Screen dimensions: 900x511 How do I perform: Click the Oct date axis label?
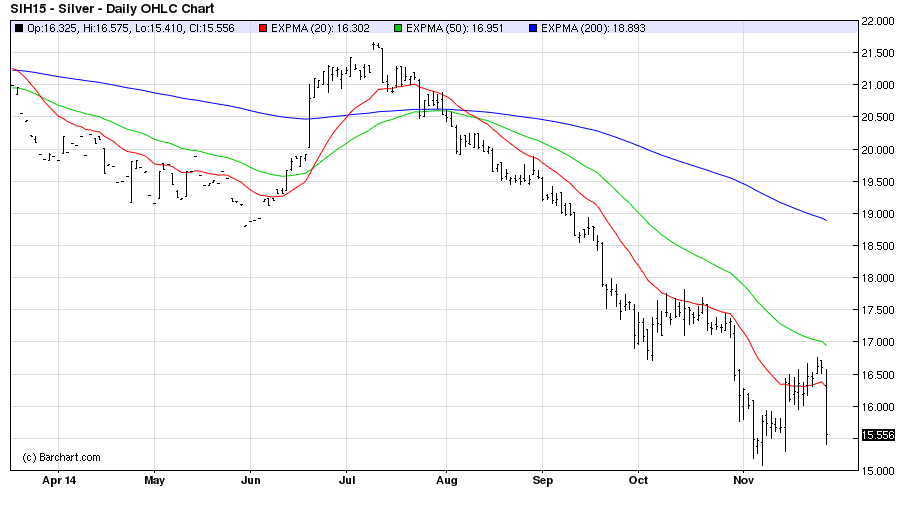pyautogui.click(x=638, y=481)
